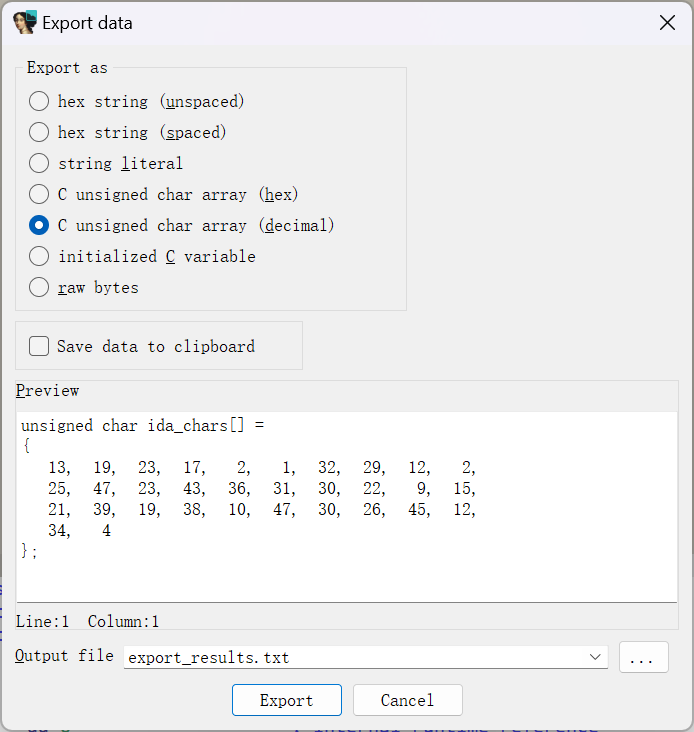
Task: Enable Save data to clipboard checkbox
Action: [40, 346]
